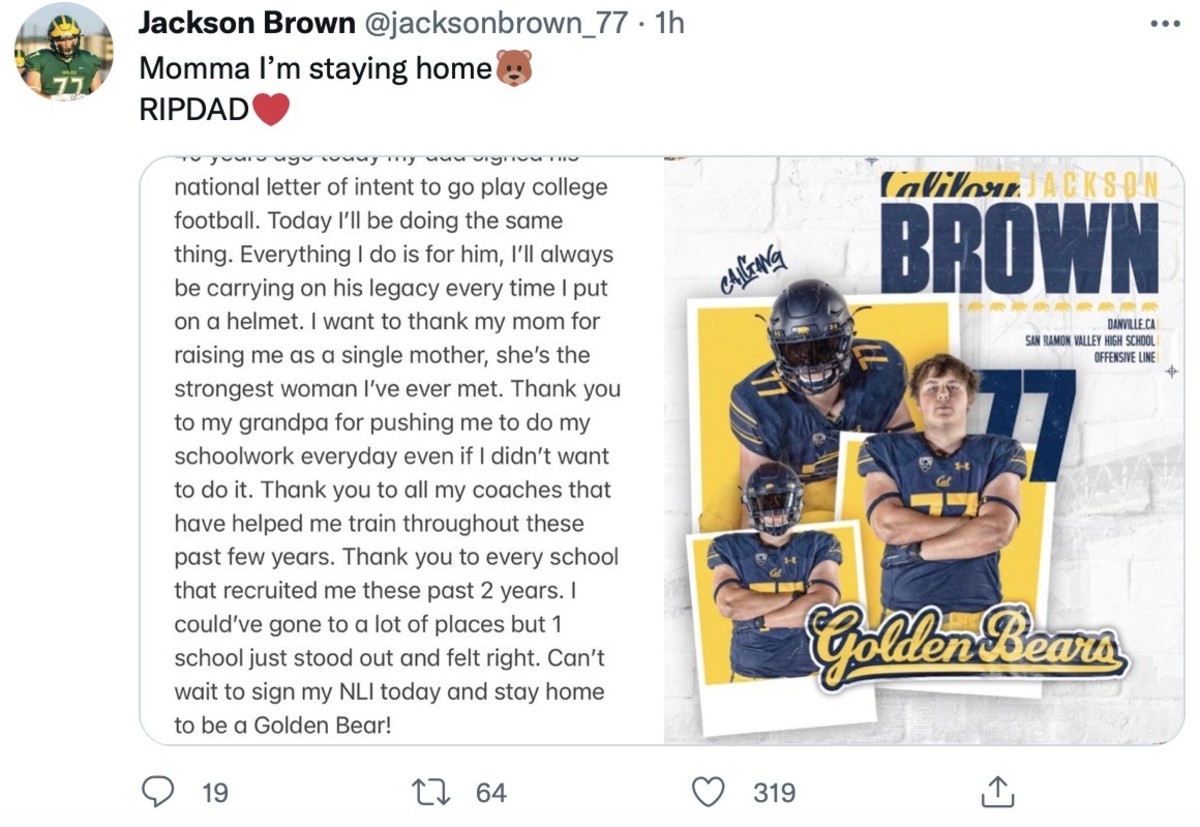
Task: Open the attached text note image
Action: (401, 451)
